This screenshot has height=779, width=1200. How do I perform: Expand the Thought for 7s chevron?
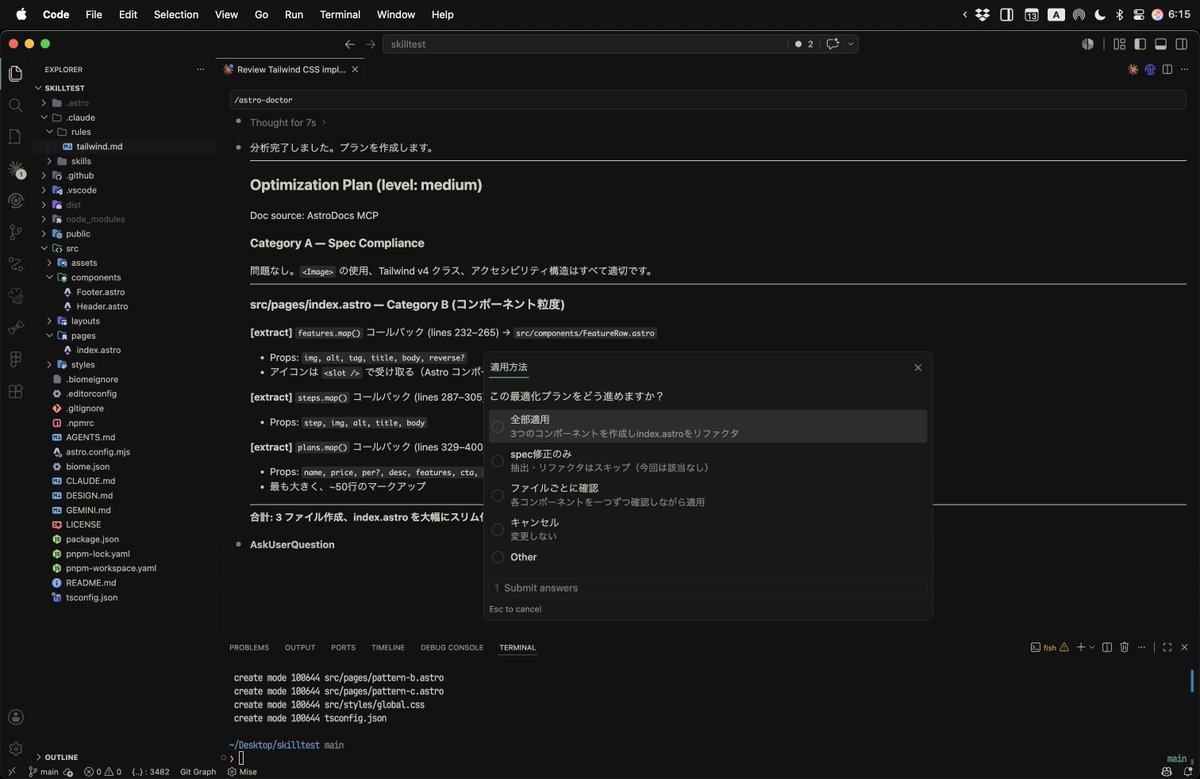(x=324, y=122)
